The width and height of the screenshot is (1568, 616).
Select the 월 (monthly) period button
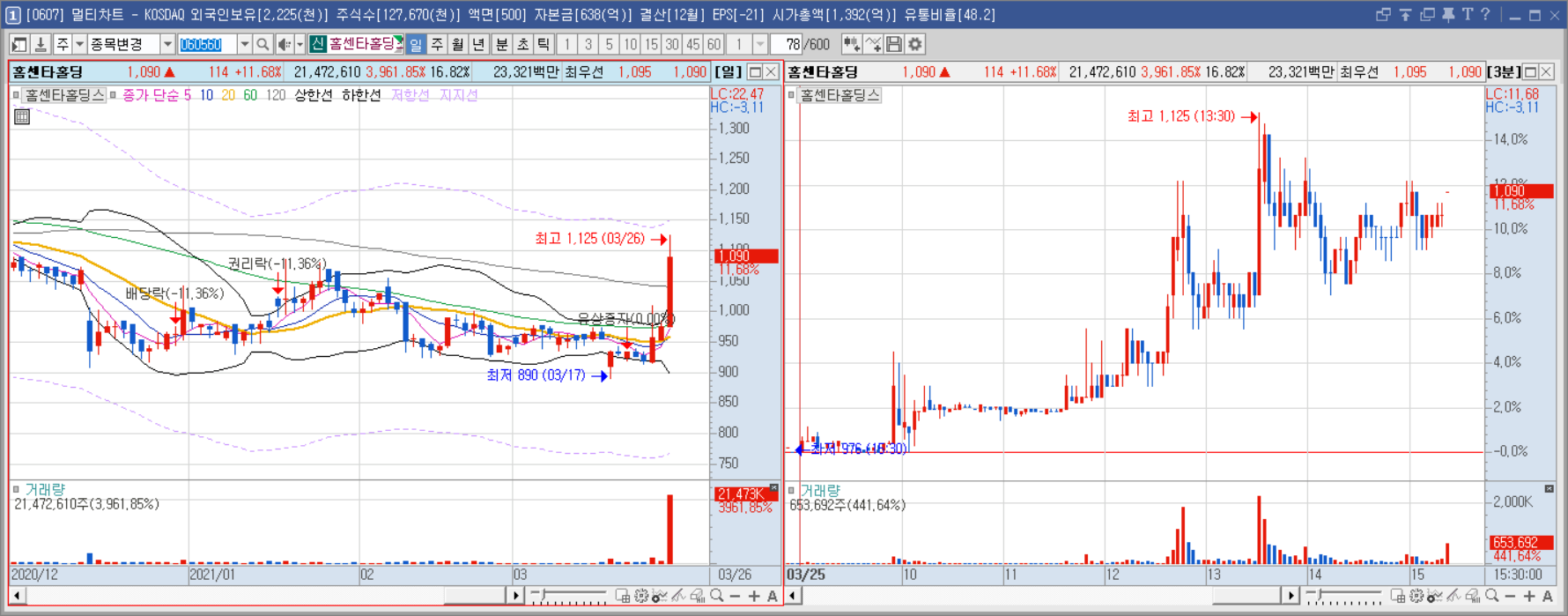click(x=458, y=44)
